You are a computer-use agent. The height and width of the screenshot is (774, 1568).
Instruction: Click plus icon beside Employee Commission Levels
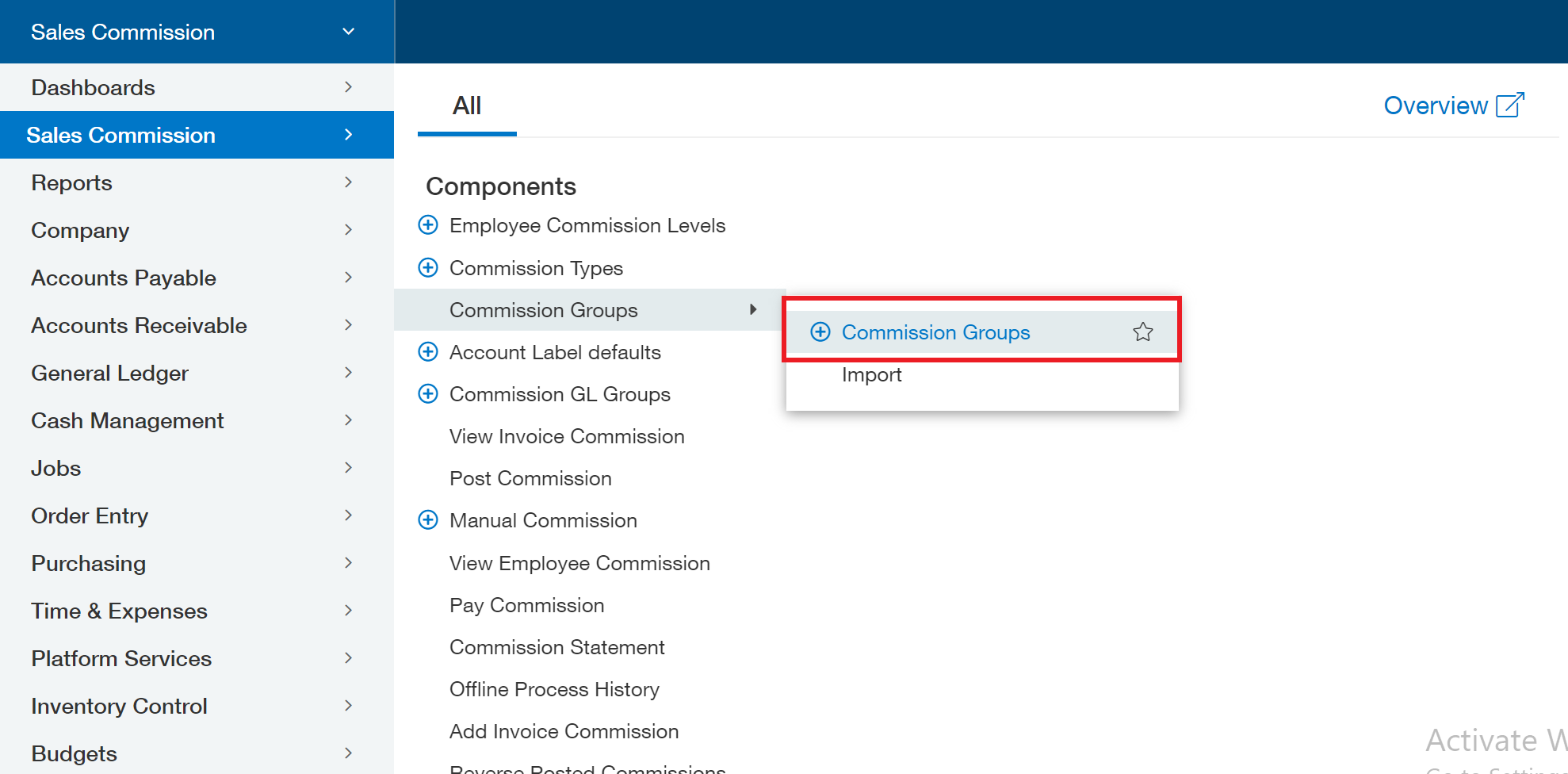click(428, 225)
